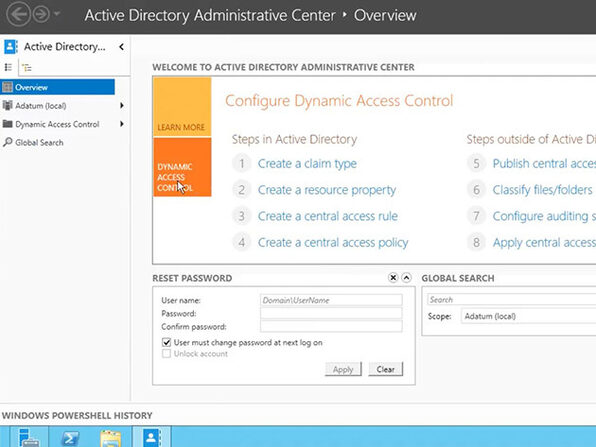This screenshot has height=447, width=596.
Task: Select Overview in the navigation pane
Action: pyautogui.click(x=57, y=87)
